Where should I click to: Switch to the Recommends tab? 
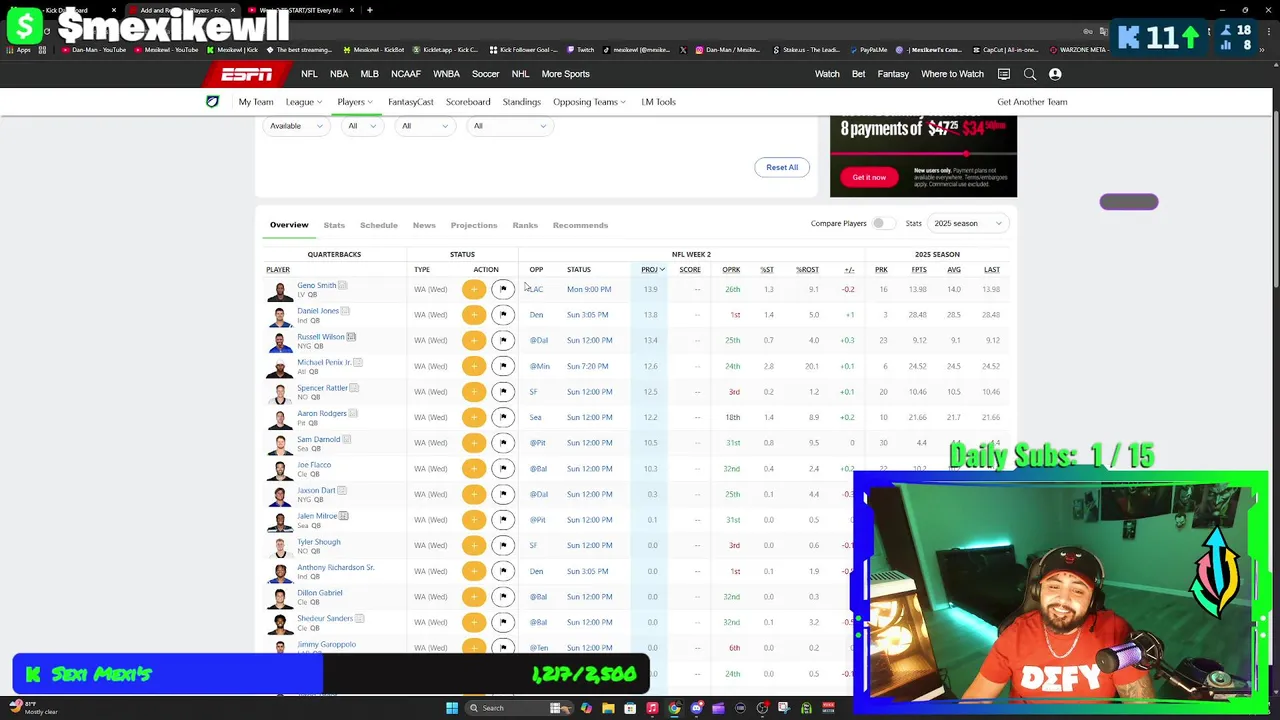[x=580, y=225]
